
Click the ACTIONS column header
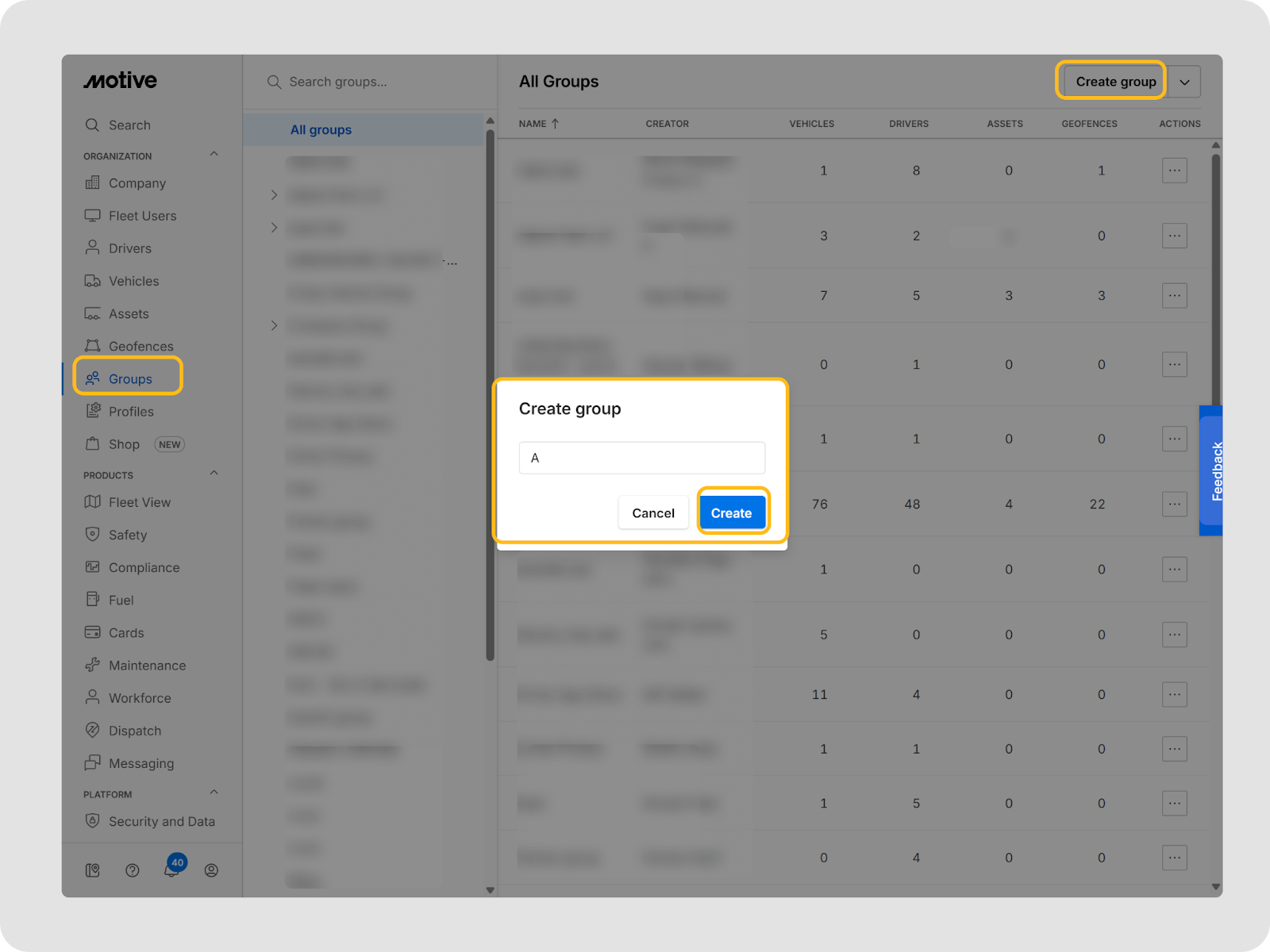(x=1180, y=124)
